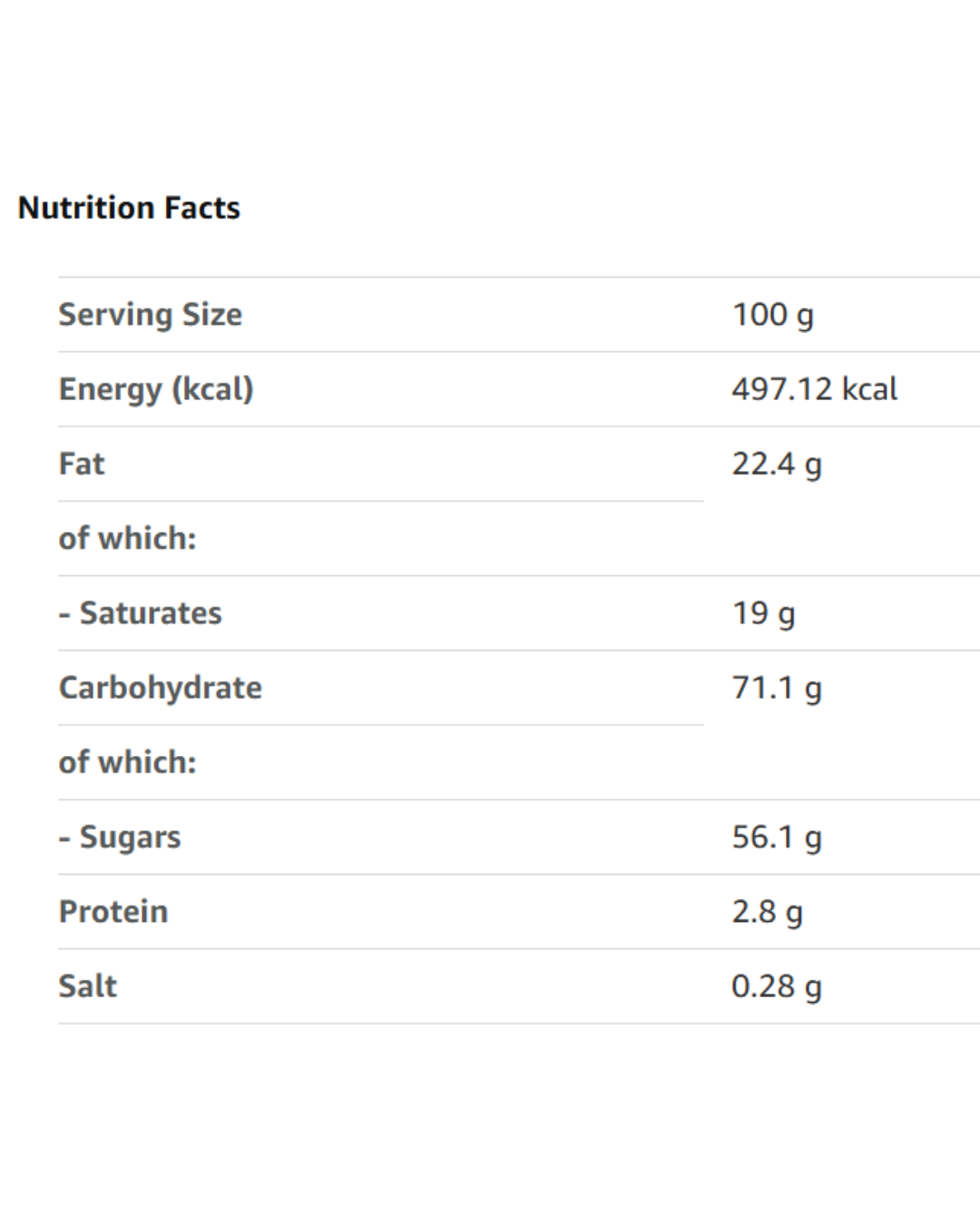The height and width of the screenshot is (1225, 980).
Task: Click the 0.28 g salt value
Action: pos(777,986)
